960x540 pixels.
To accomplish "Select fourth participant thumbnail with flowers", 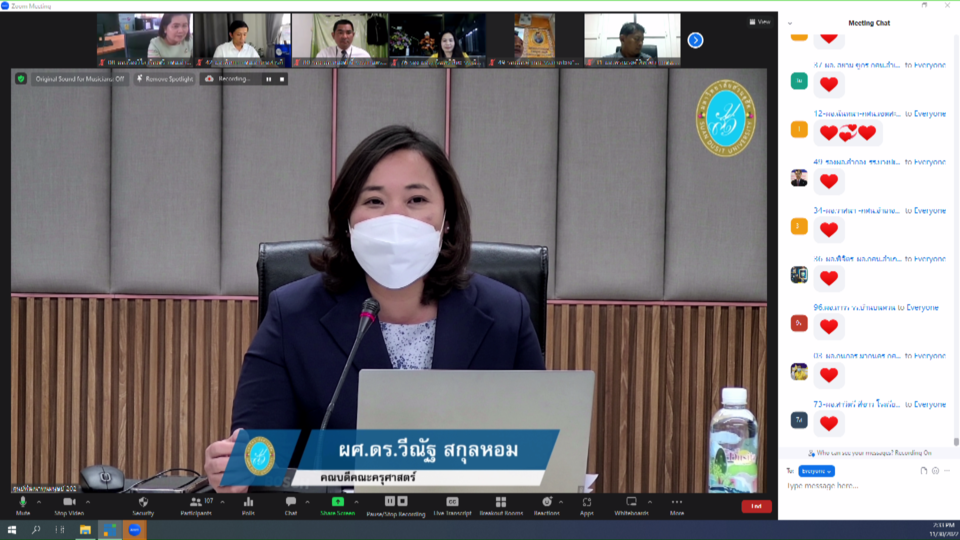I will [437, 40].
